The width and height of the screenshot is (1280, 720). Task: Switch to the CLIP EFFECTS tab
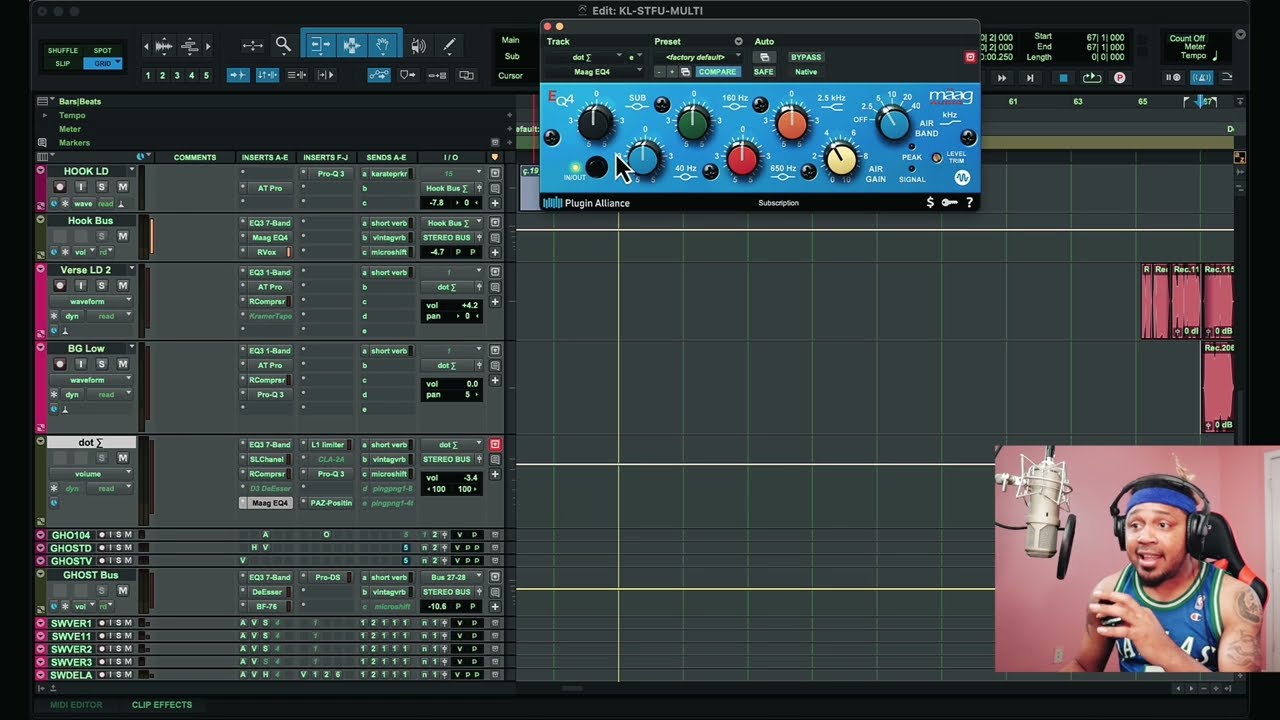click(x=162, y=705)
